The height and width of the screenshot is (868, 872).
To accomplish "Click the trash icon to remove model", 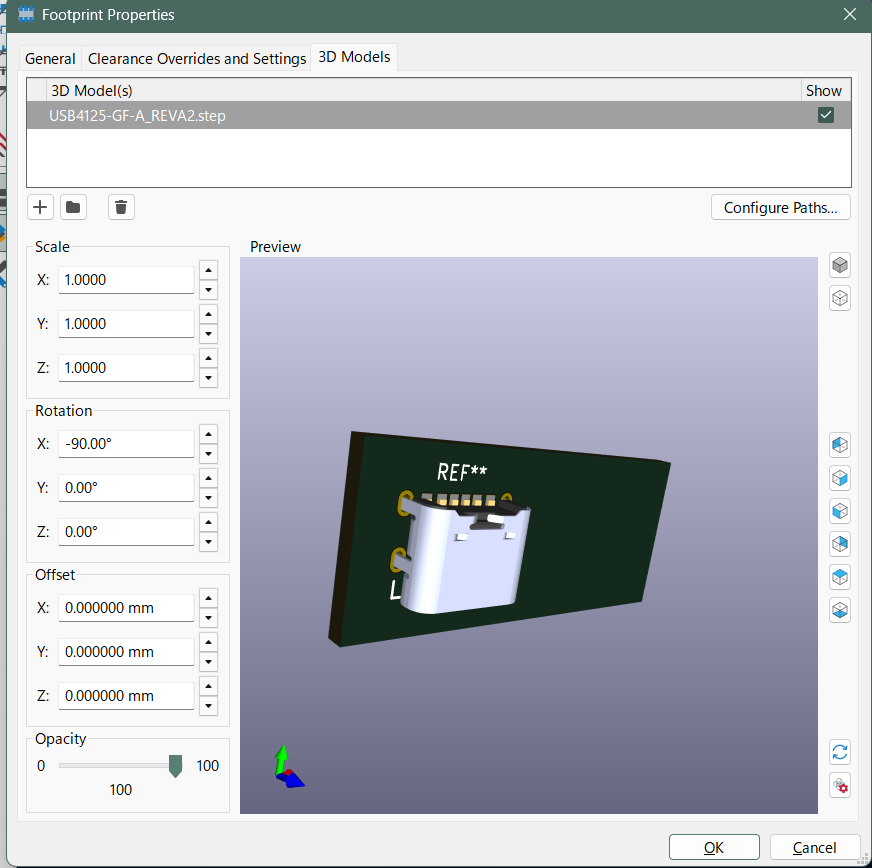I will click(121, 207).
